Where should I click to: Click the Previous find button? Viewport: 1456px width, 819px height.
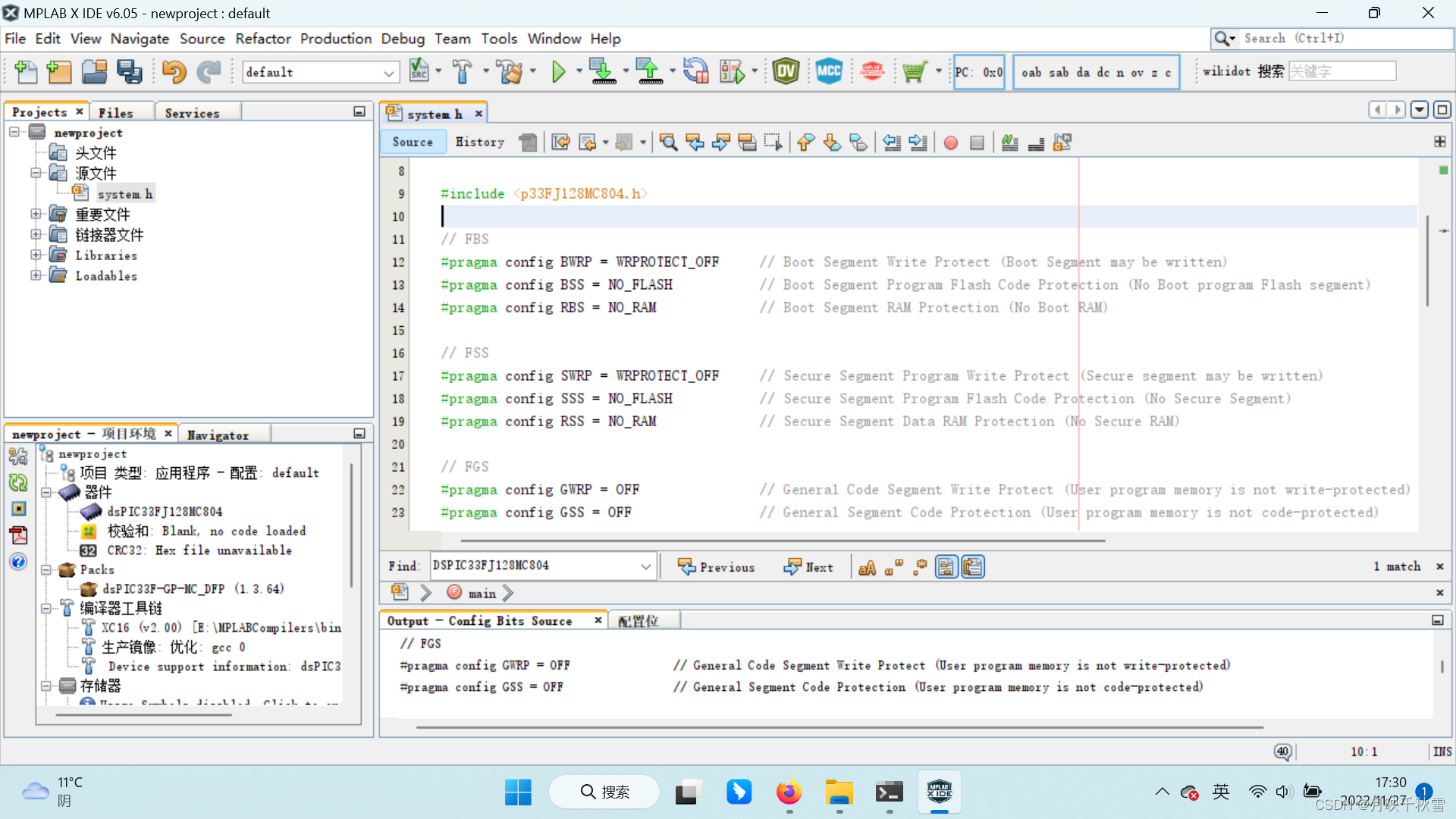(x=716, y=567)
